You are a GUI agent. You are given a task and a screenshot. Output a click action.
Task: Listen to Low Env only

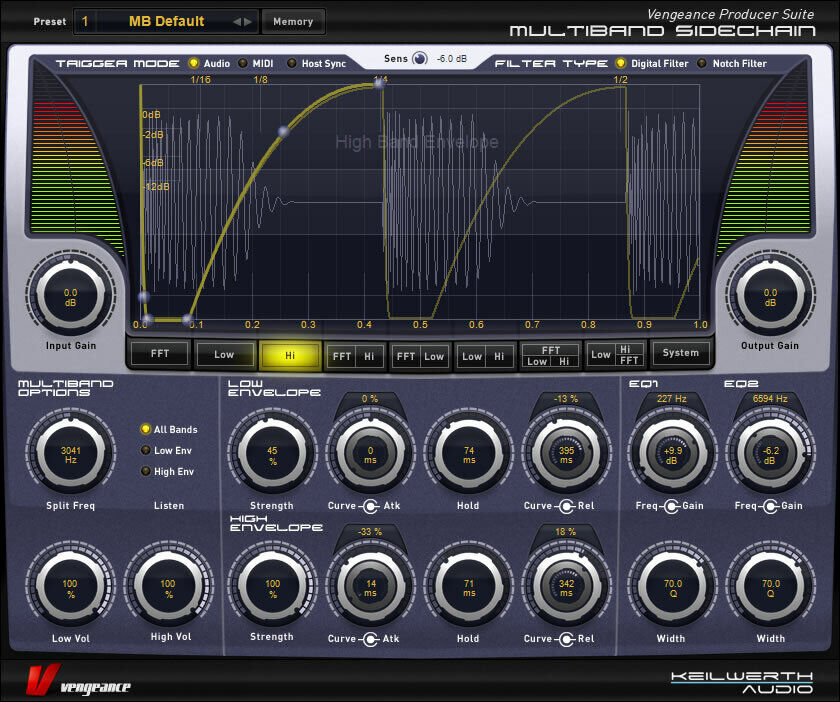[x=145, y=450]
